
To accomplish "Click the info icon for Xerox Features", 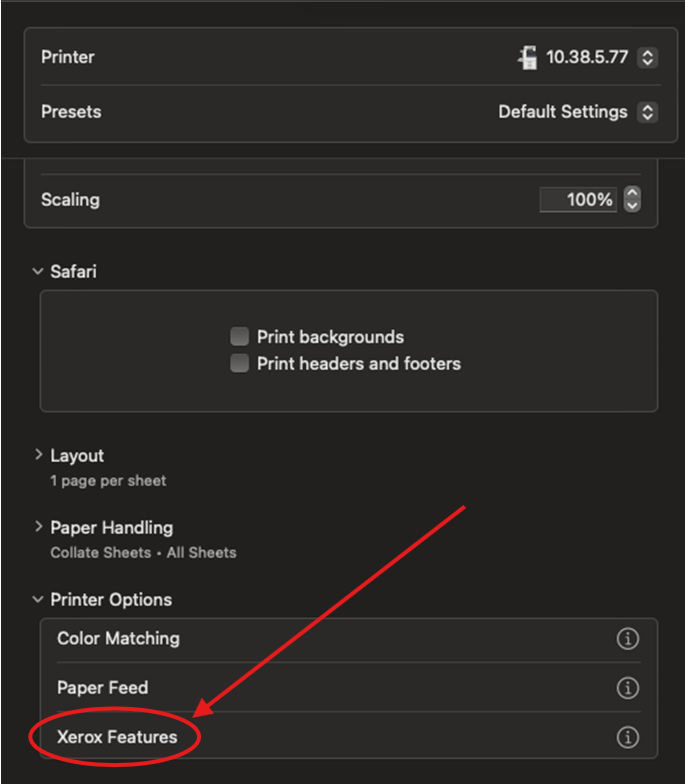I will pos(627,737).
